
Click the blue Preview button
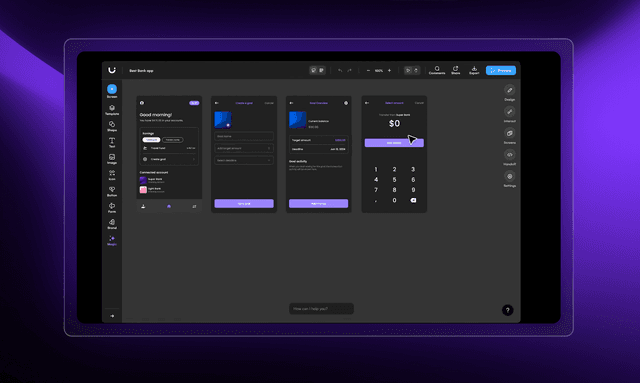501,70
